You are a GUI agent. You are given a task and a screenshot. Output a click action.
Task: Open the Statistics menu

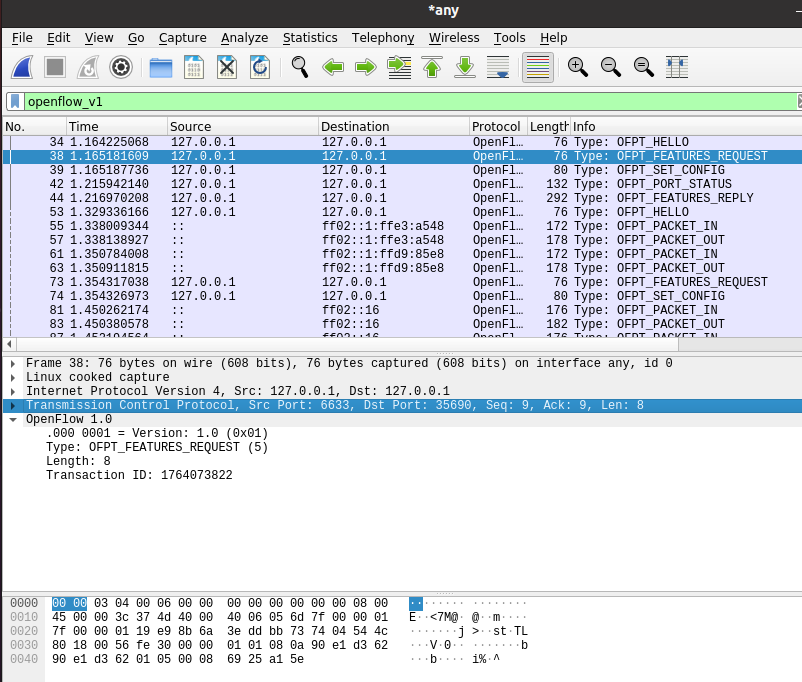click(x=310, y=38)
